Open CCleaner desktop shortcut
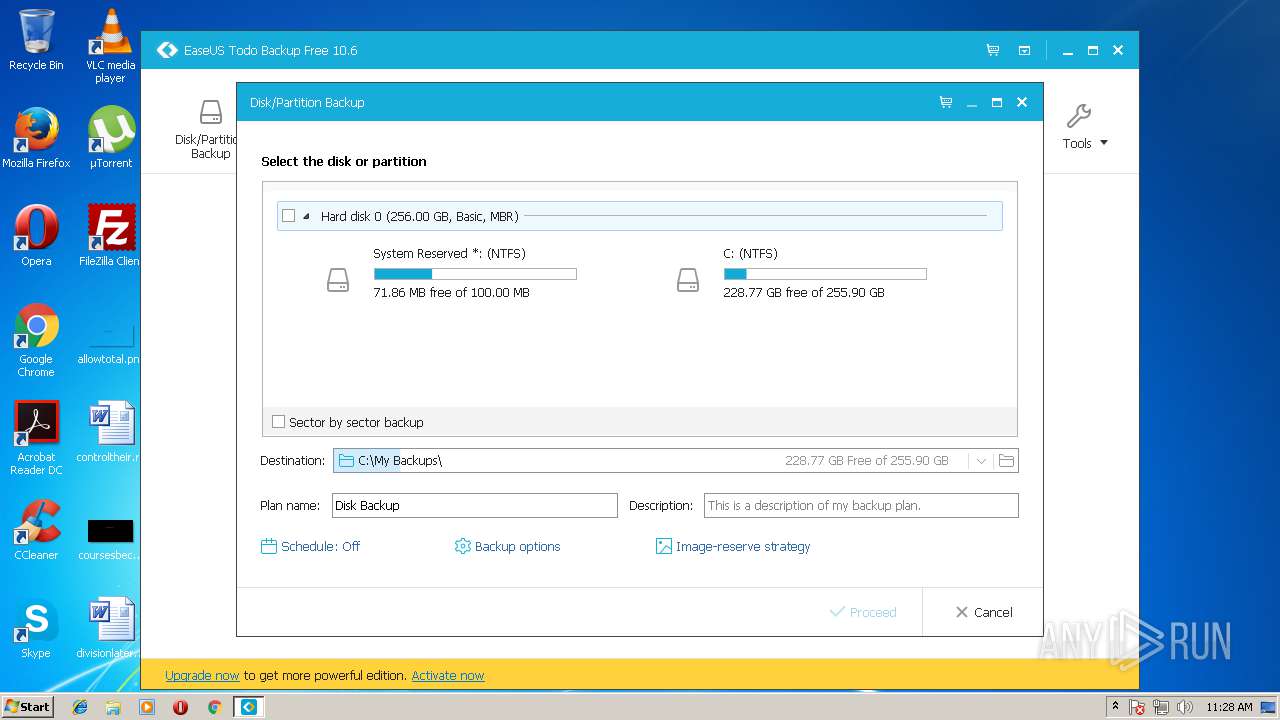 (36, 530)
